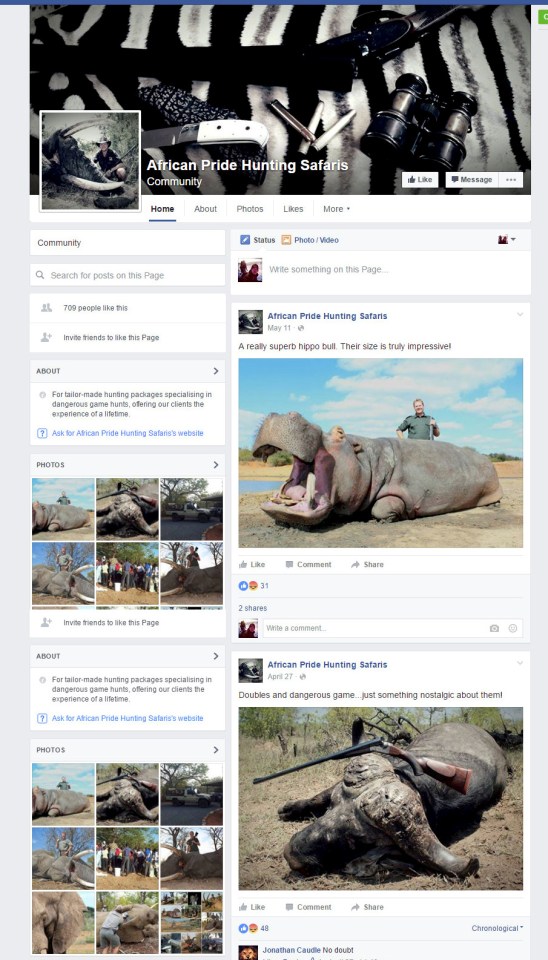Click the Search for posts on this Page field

[x=127, y=276]
